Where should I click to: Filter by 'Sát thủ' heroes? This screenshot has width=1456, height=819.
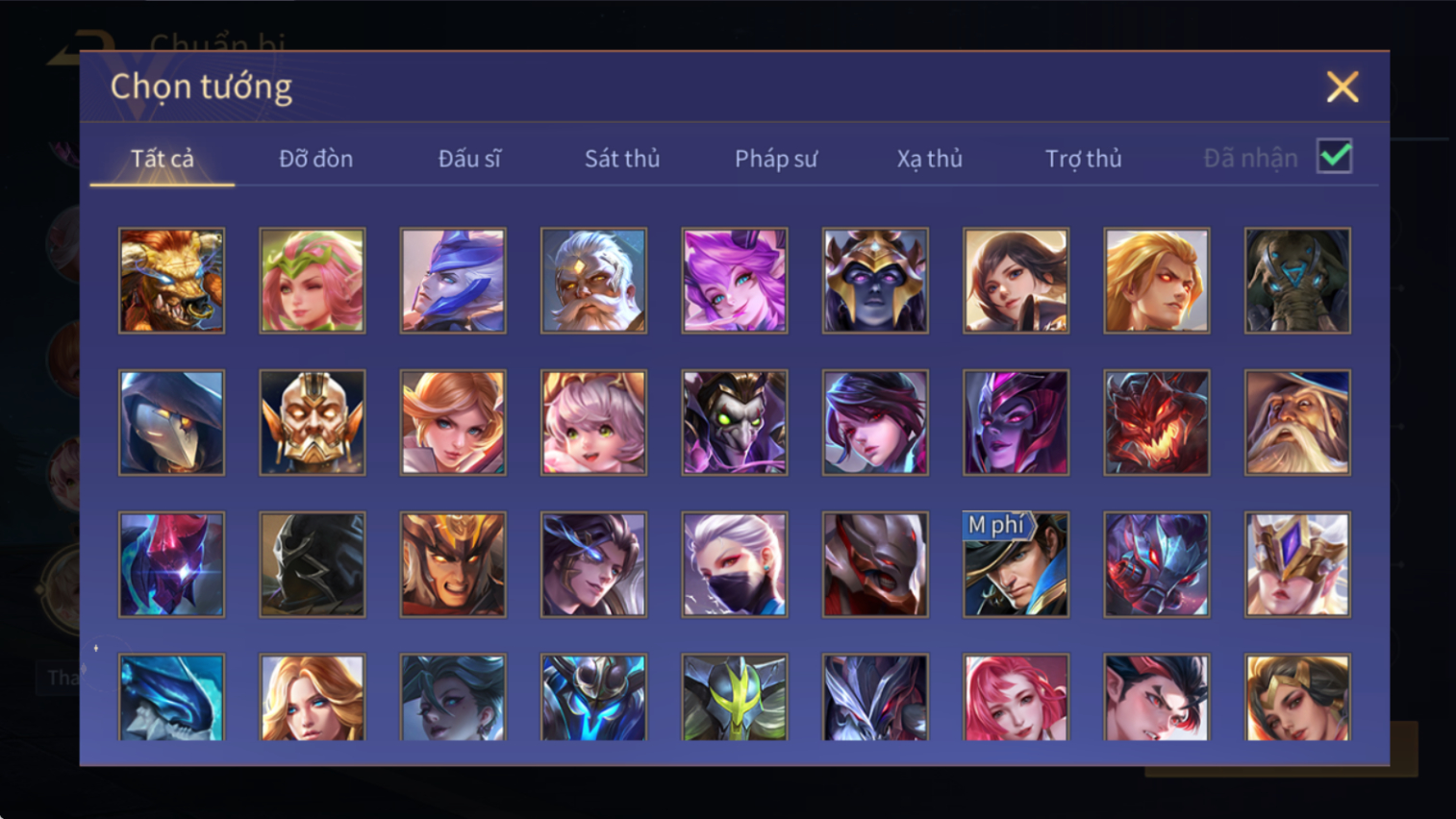(x=622, y=159)
